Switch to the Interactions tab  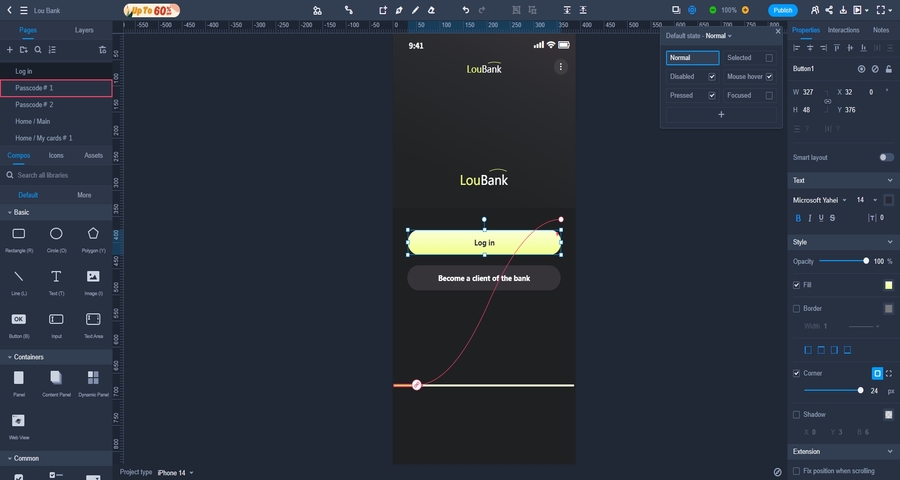tap(843, 30)
